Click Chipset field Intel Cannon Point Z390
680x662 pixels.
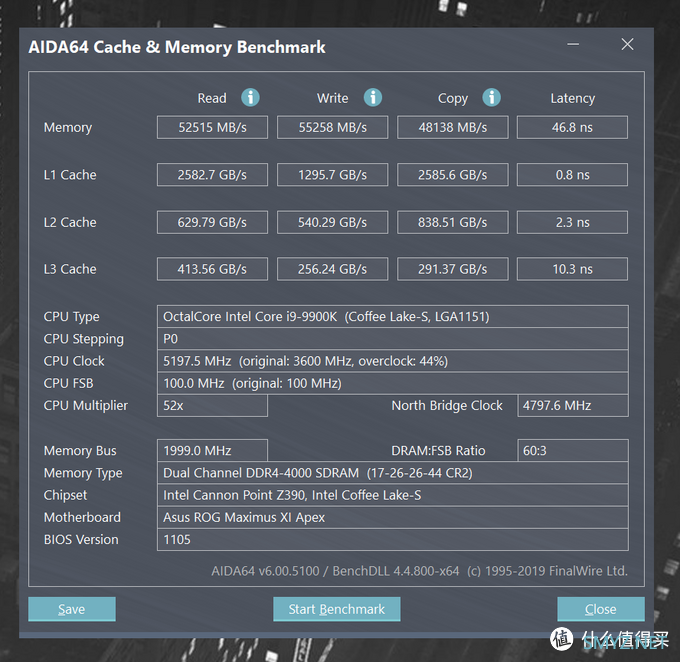[393, 495]
